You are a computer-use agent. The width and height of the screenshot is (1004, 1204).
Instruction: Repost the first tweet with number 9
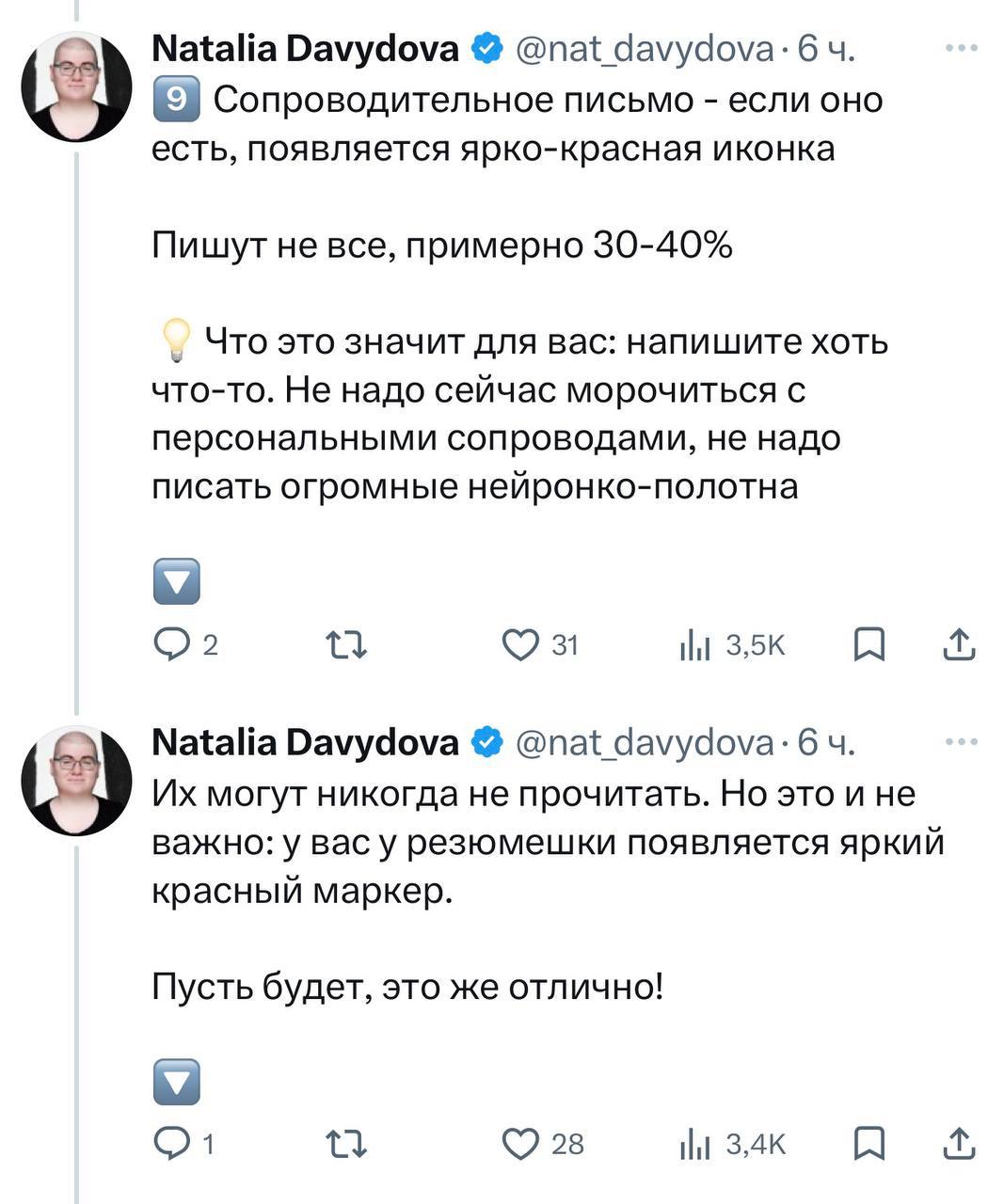point(345,645)
